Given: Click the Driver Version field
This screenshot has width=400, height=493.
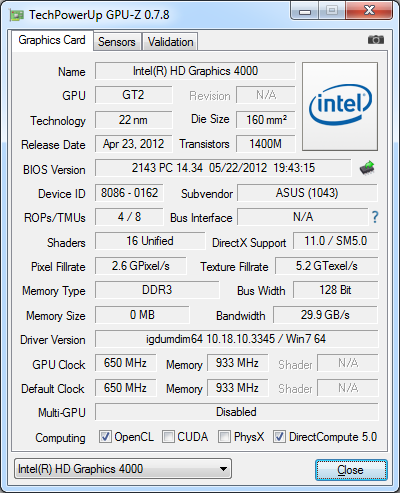Looking at the screenshot, I should [236, 339].
